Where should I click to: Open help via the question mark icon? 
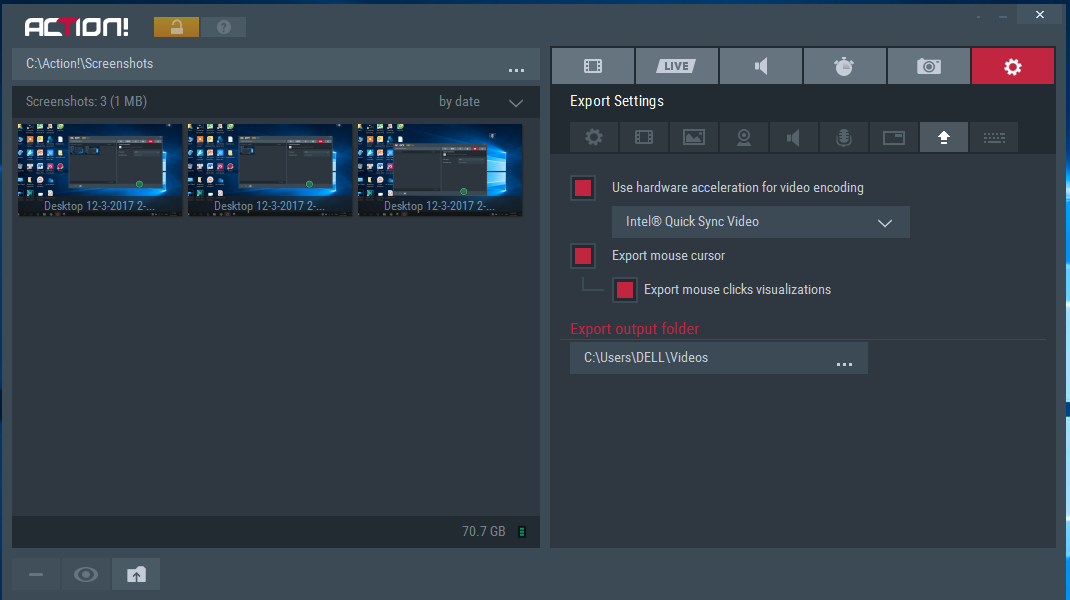(x=223, y=27)
